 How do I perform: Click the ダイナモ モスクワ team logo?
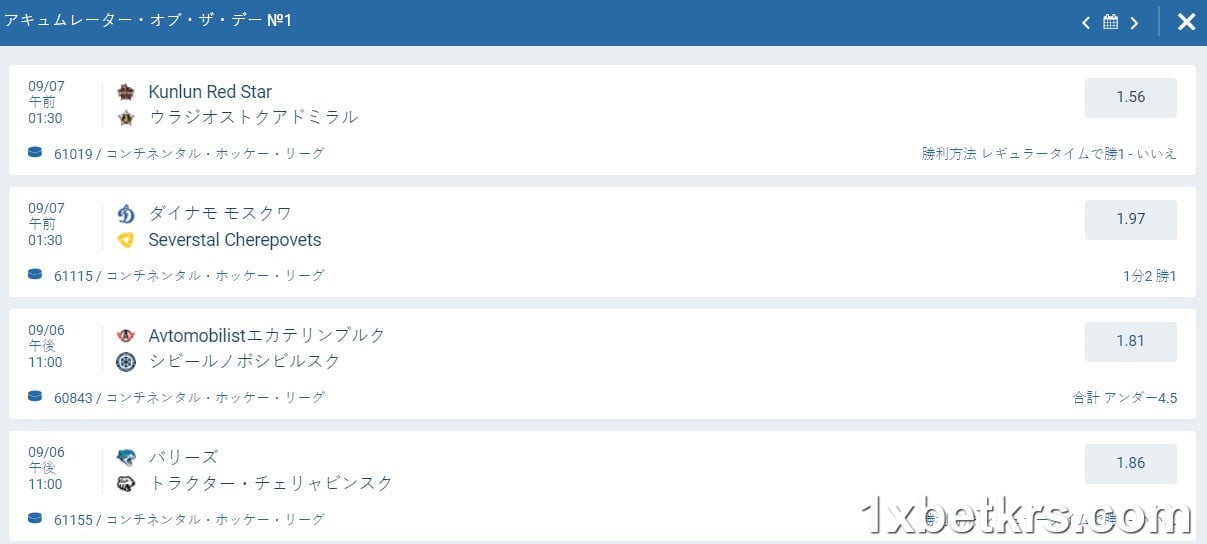[126, 214]
